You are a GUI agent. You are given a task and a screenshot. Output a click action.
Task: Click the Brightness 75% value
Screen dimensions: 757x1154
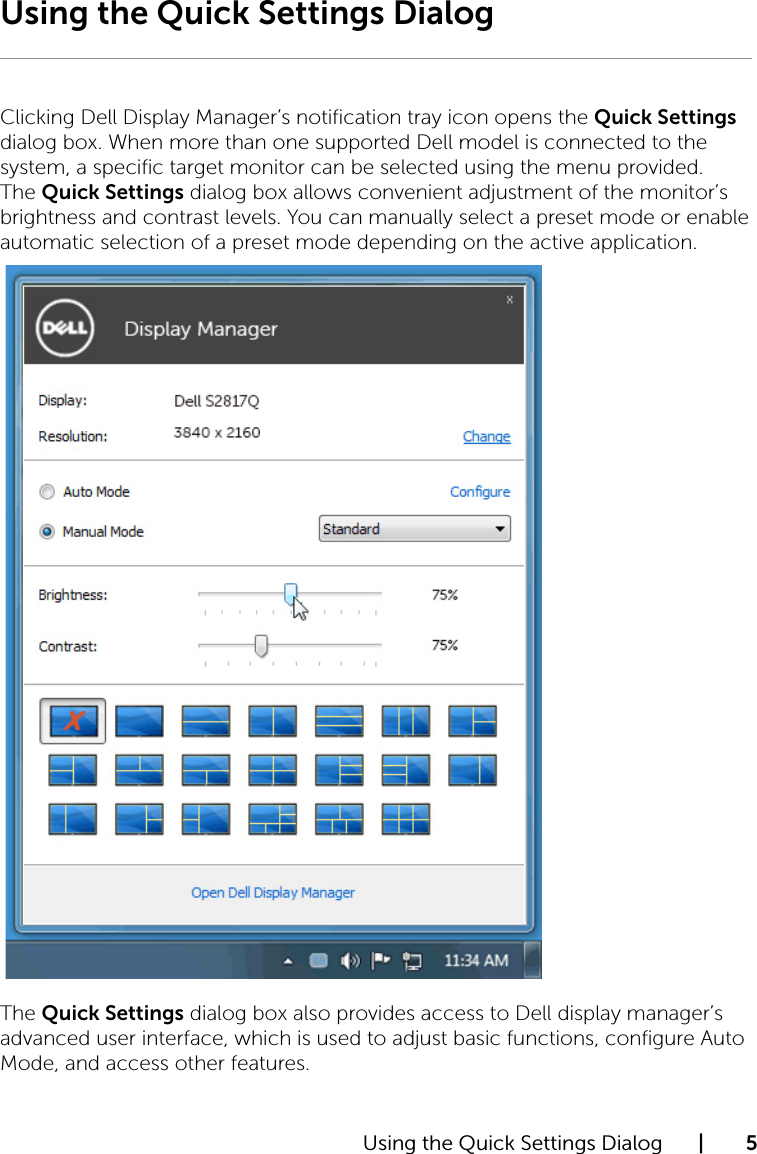pyautogui.click(x=444, y=595)
